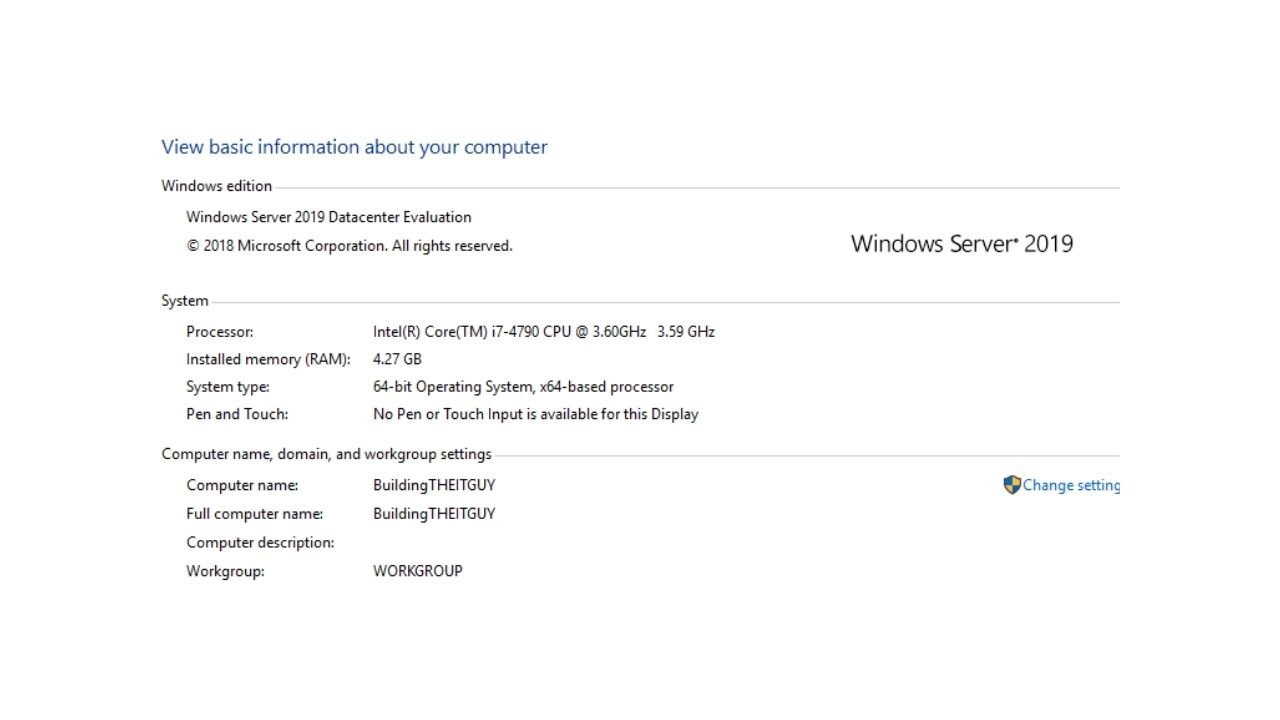Click 'No Pen or Touch Input' value
This screenshot has width=1280, height=720.
pos(536,414)
